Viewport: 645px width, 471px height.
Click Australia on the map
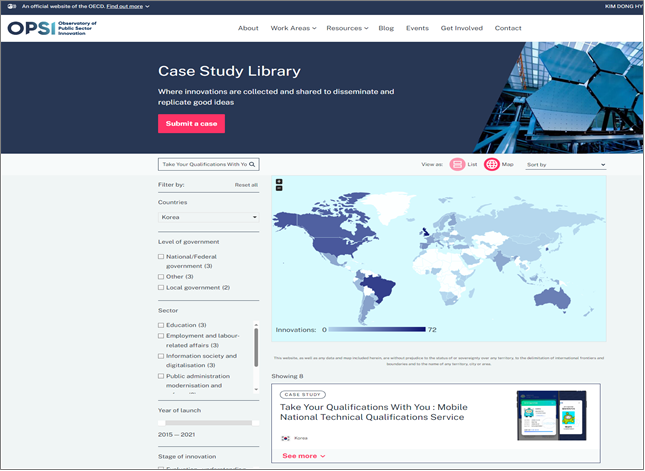[x=552, y=299]
